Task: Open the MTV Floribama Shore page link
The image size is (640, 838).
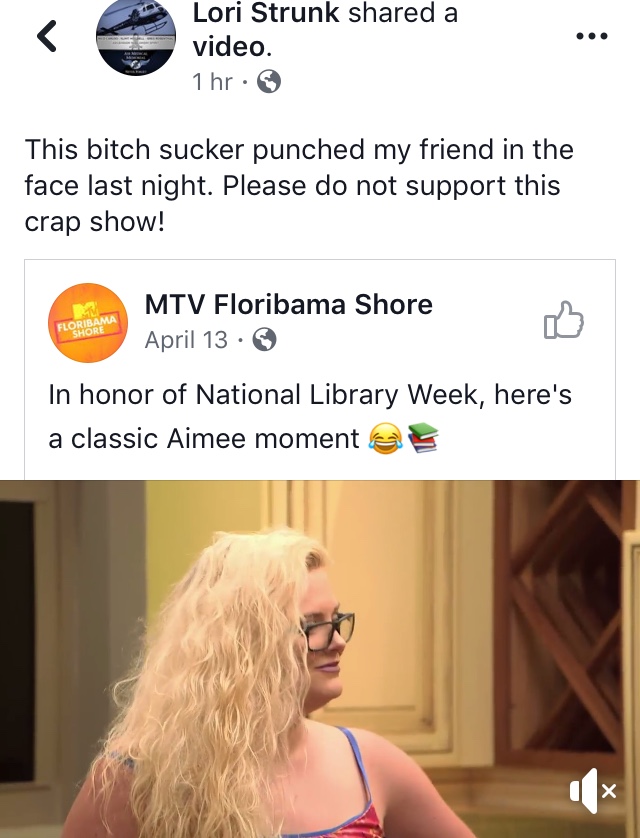Action: [288, 305]
